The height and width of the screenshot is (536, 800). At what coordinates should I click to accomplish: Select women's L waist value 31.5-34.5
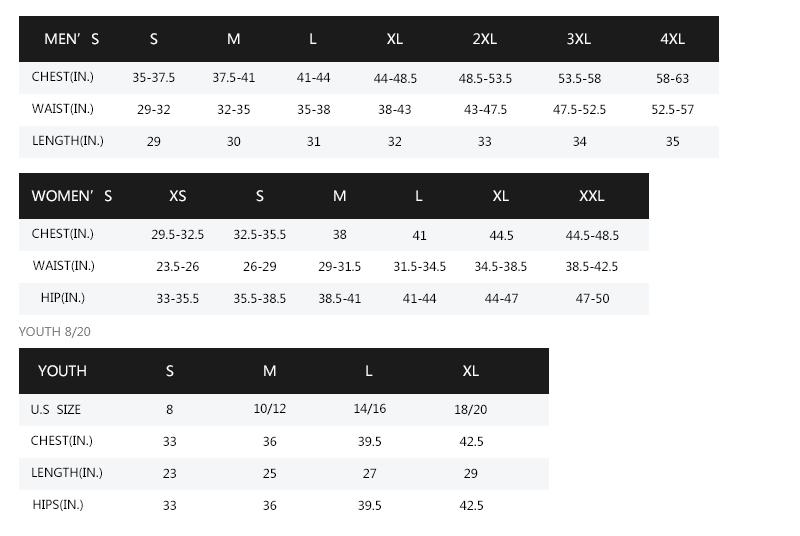[419, 267]
